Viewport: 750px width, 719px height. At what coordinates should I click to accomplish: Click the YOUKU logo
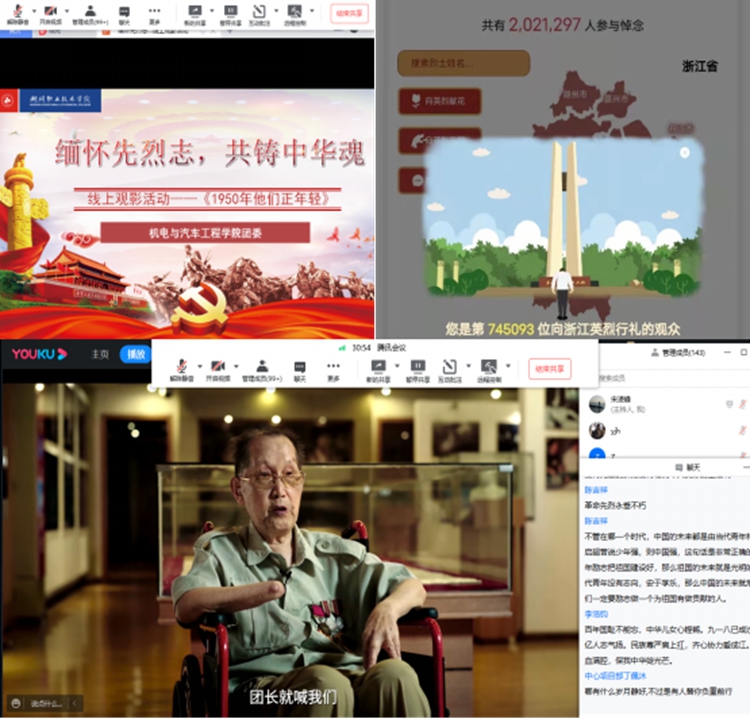(x=40, y=354)
